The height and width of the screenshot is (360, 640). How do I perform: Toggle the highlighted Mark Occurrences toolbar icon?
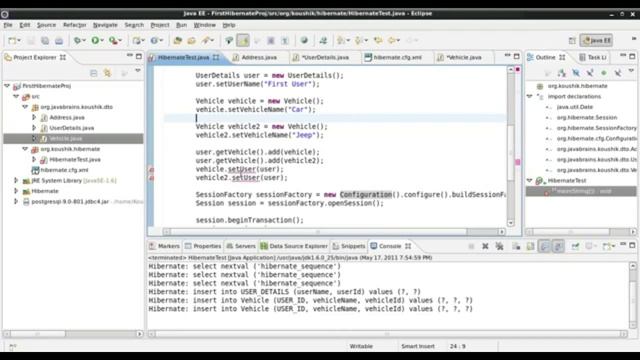pos(243,40)
